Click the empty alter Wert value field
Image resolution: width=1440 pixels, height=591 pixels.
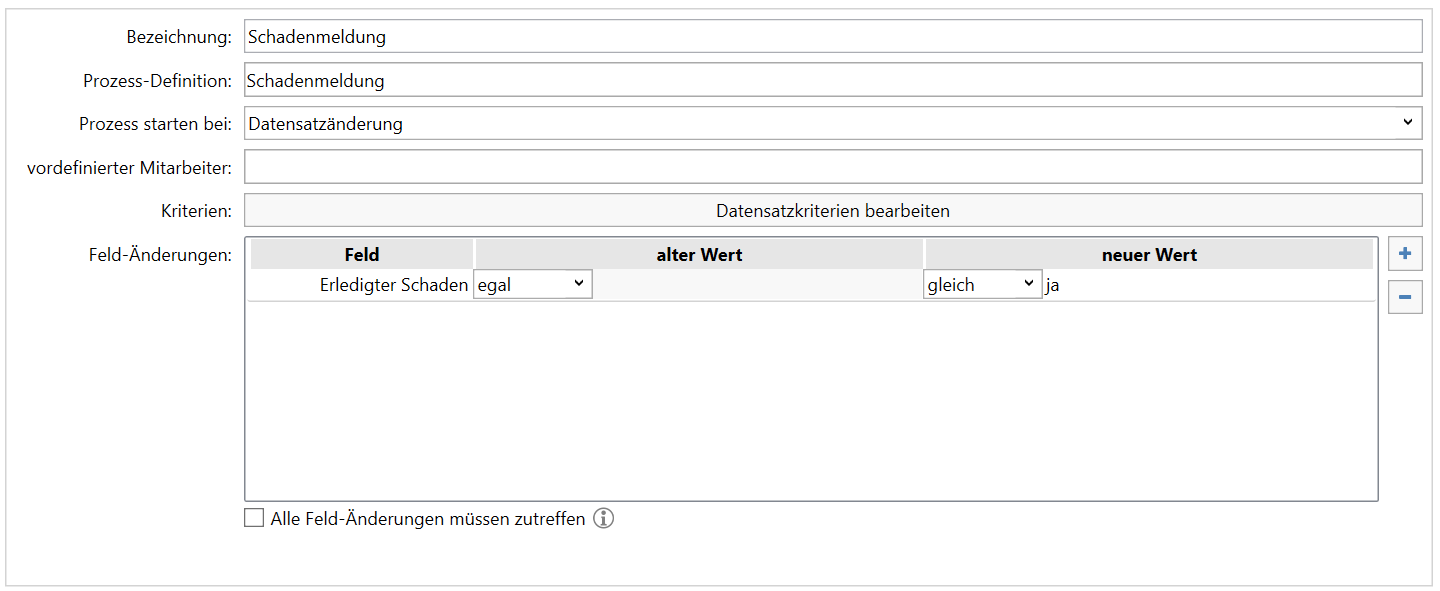758,285
